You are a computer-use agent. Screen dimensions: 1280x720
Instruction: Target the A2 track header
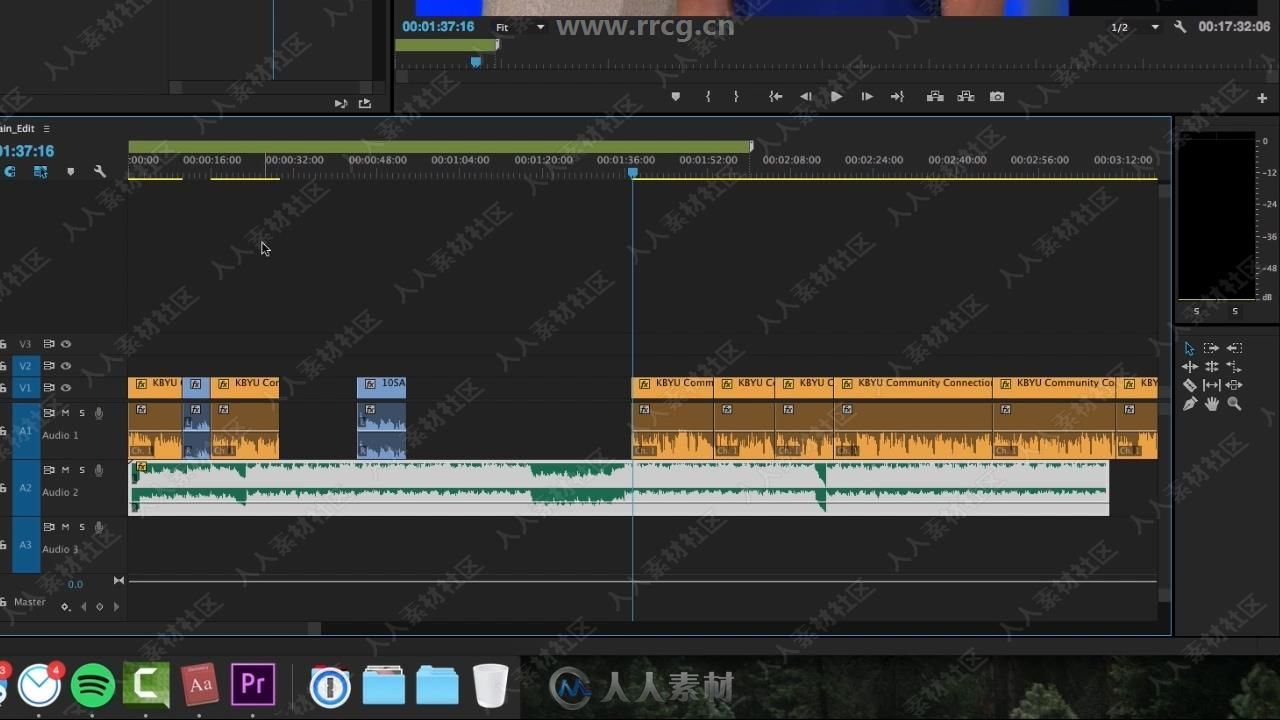coord(26,488)
